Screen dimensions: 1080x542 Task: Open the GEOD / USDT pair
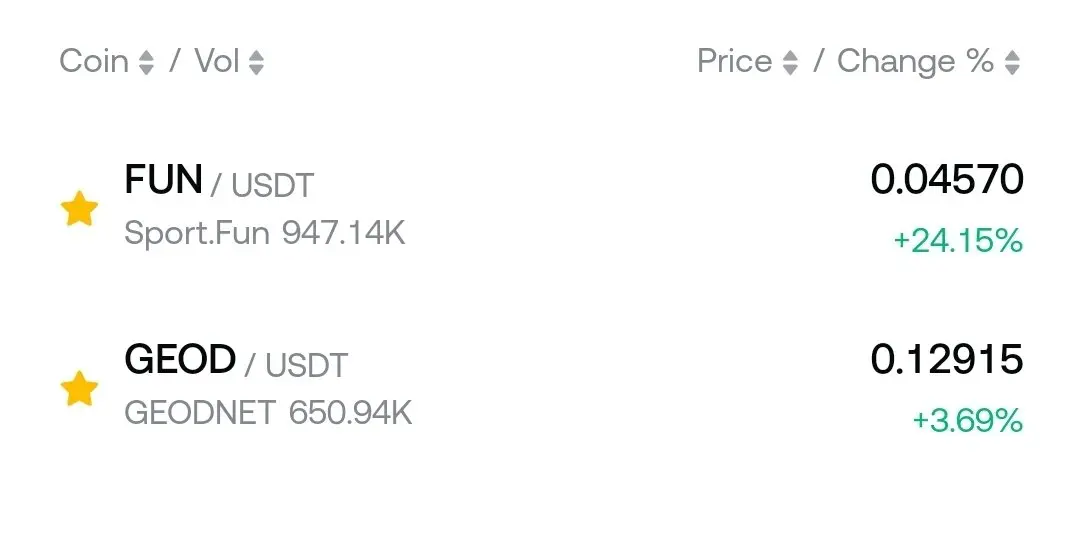coord(180,360)
